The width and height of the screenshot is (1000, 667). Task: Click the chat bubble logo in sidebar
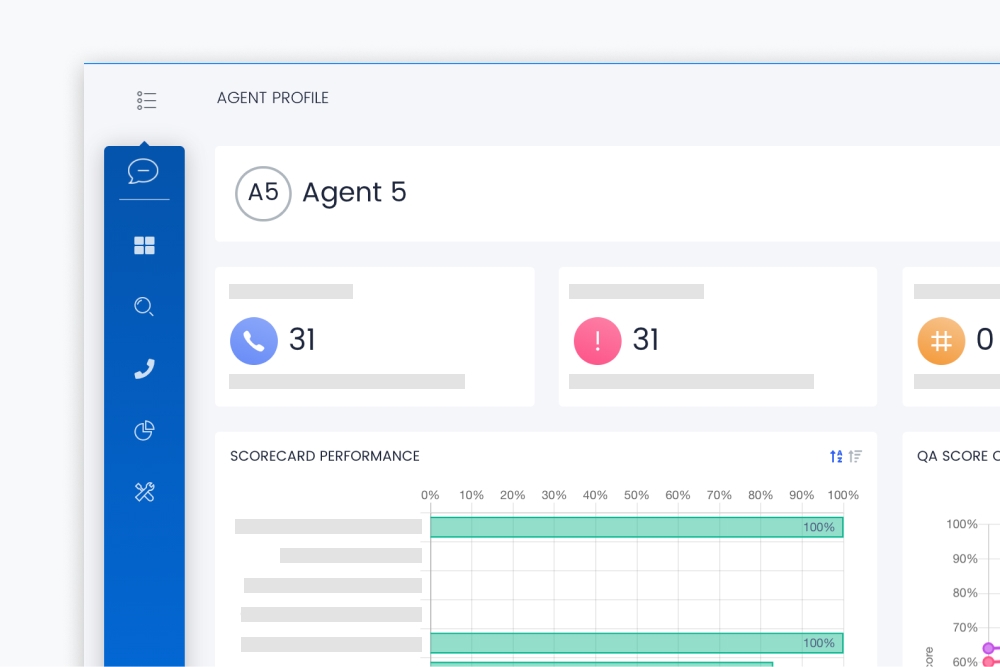click(143, 171)
